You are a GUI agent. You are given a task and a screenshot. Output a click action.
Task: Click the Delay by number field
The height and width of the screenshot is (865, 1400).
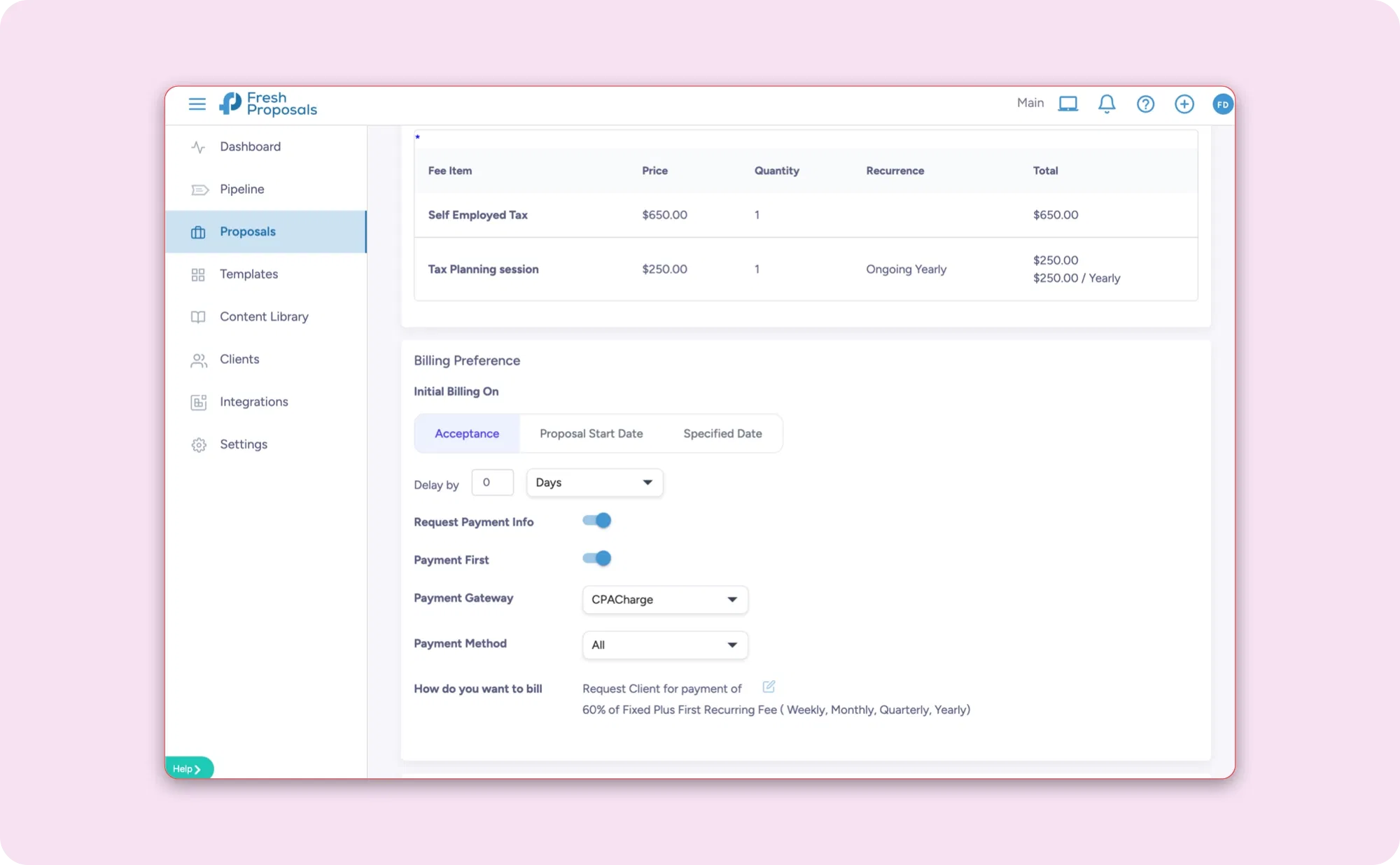click(x=492, y=483)
